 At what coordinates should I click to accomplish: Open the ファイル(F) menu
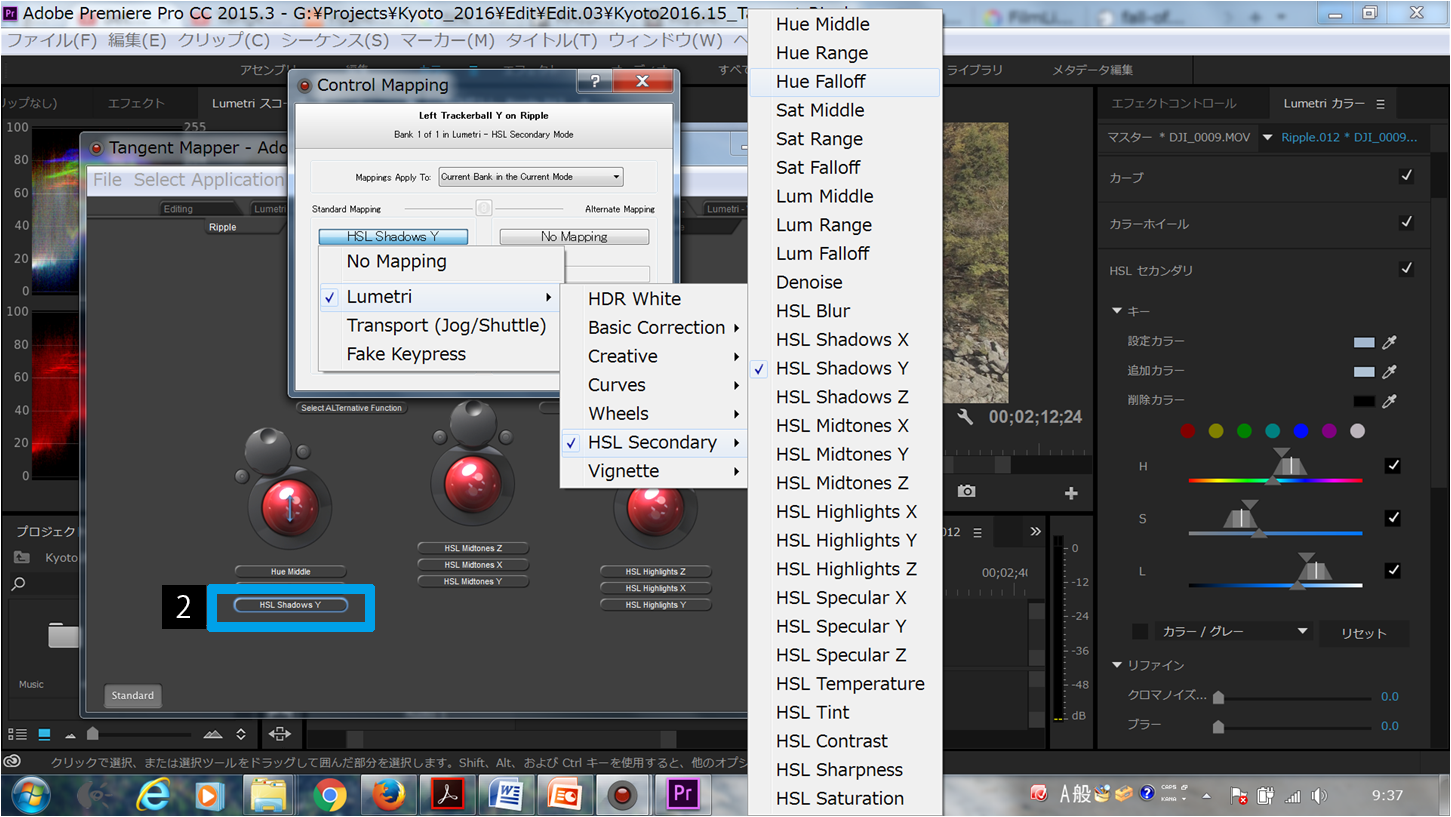click(52, 41)
